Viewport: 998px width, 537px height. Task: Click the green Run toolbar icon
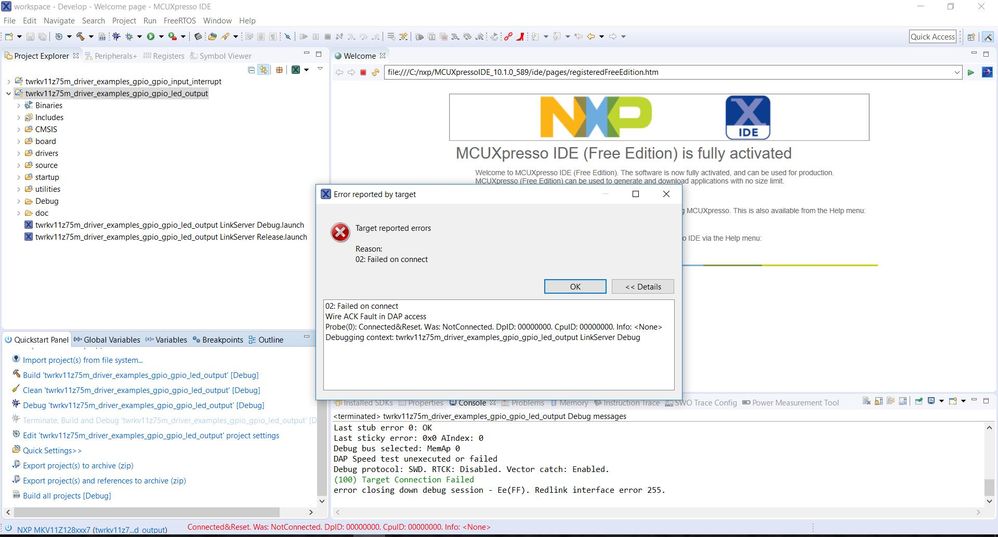point(151,36)
